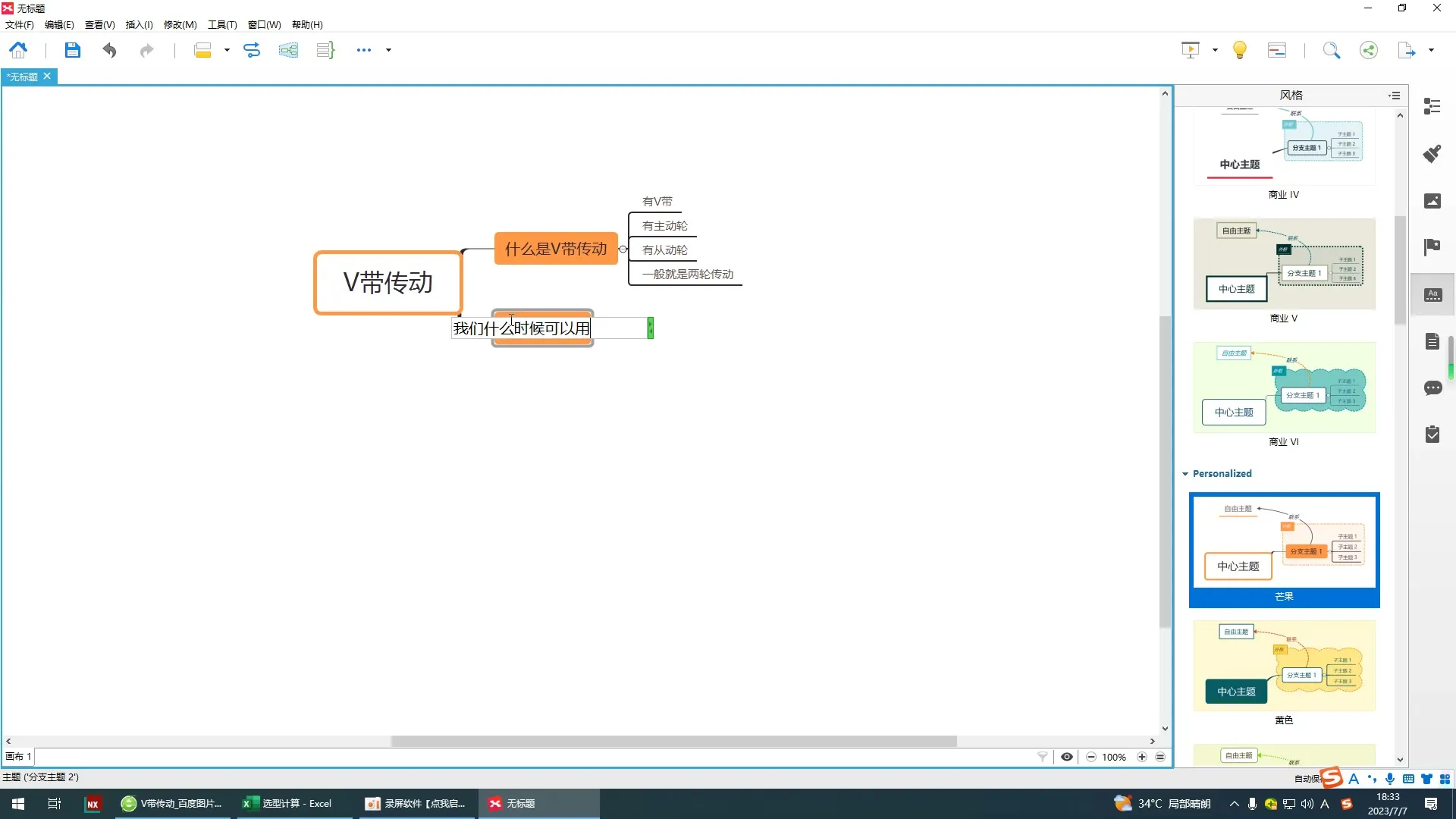Screen dimensions: 1456x819
Task: Toggle the eye visibility icon
Action: click(1066, 757)
